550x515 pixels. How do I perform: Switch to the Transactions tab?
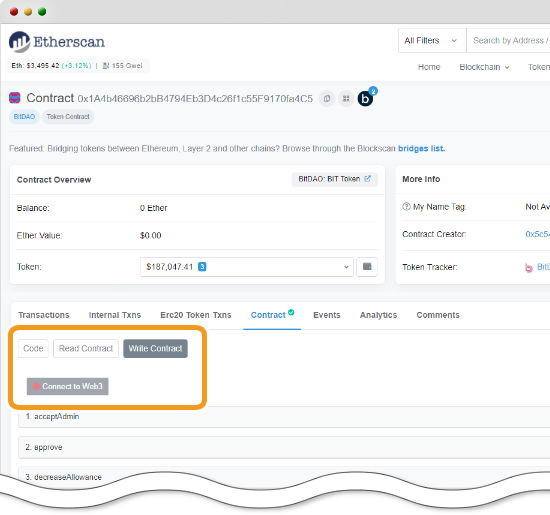tap(44, 315)
